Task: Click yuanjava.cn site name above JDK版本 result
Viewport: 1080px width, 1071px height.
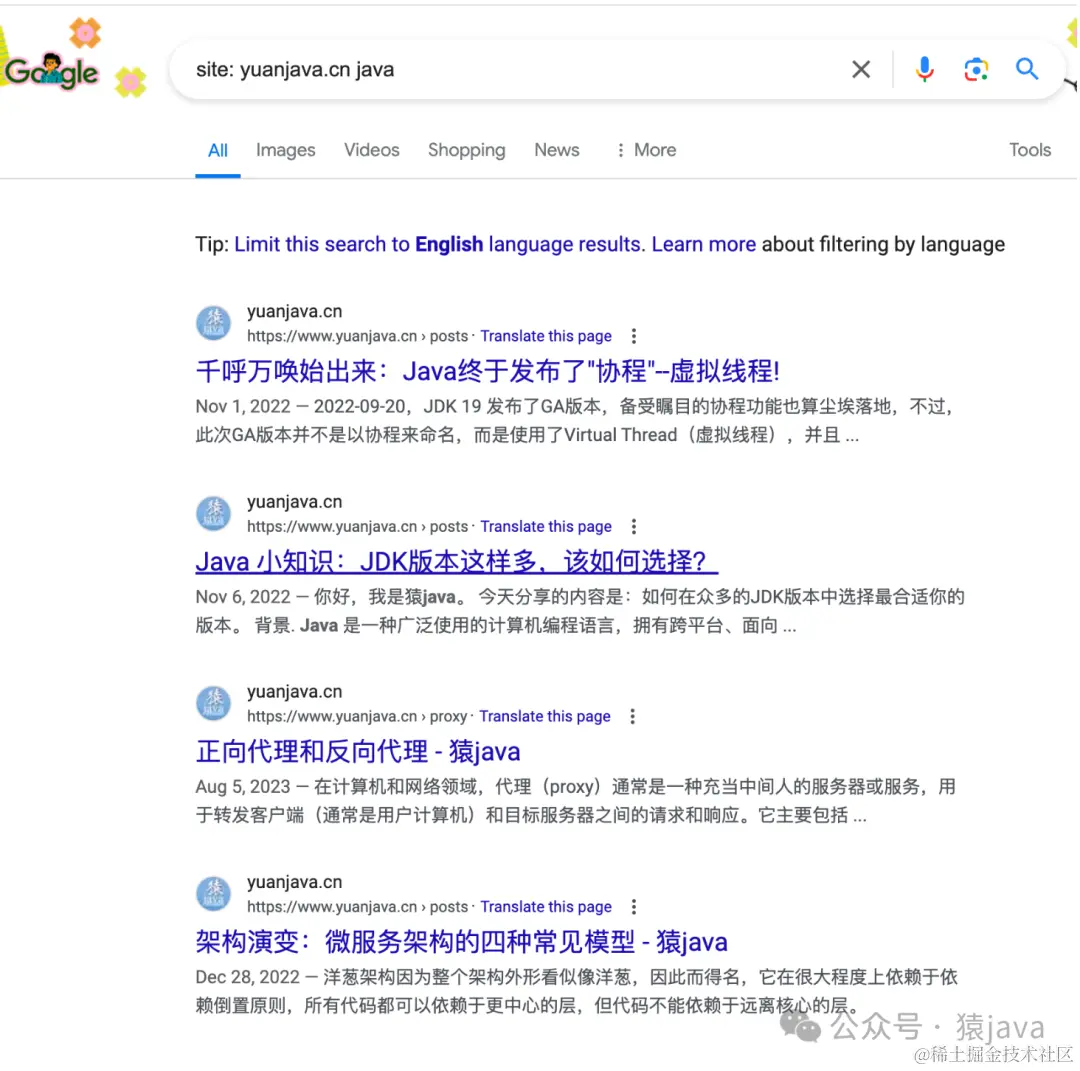Action: click(294, 502)
